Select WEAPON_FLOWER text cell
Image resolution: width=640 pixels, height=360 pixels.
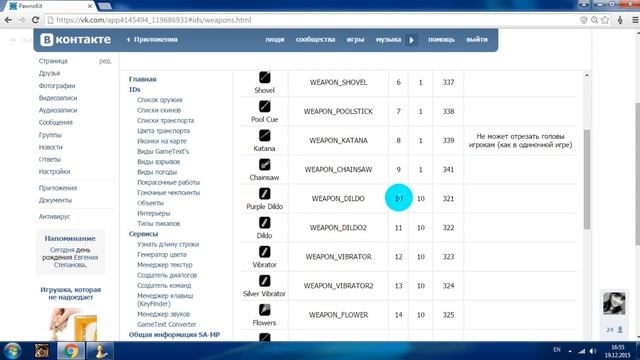[338, 315]
